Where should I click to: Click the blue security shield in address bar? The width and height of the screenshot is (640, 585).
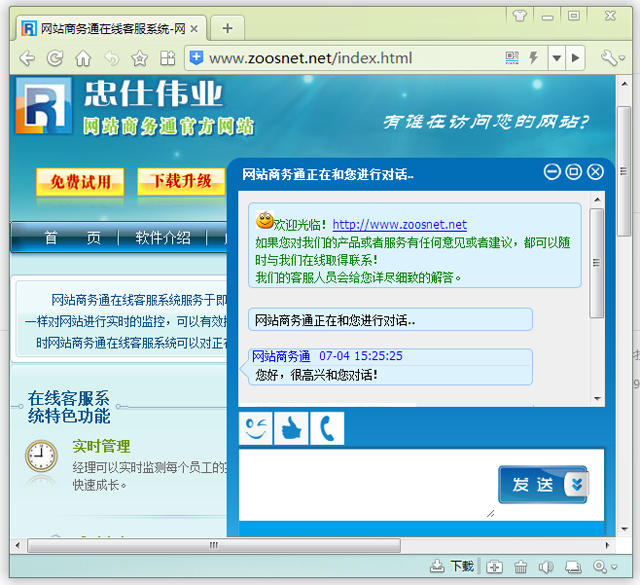tap(196, 58)
